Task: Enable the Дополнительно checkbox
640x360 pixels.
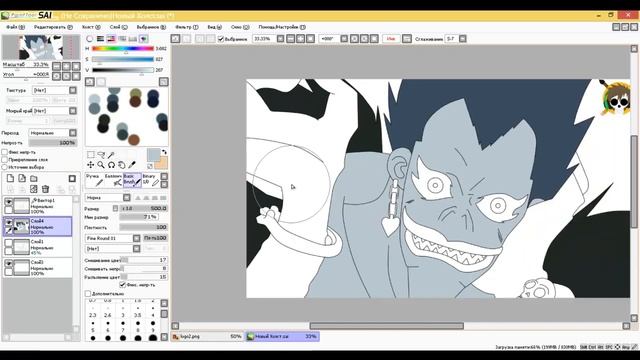Action: (88, 293)
